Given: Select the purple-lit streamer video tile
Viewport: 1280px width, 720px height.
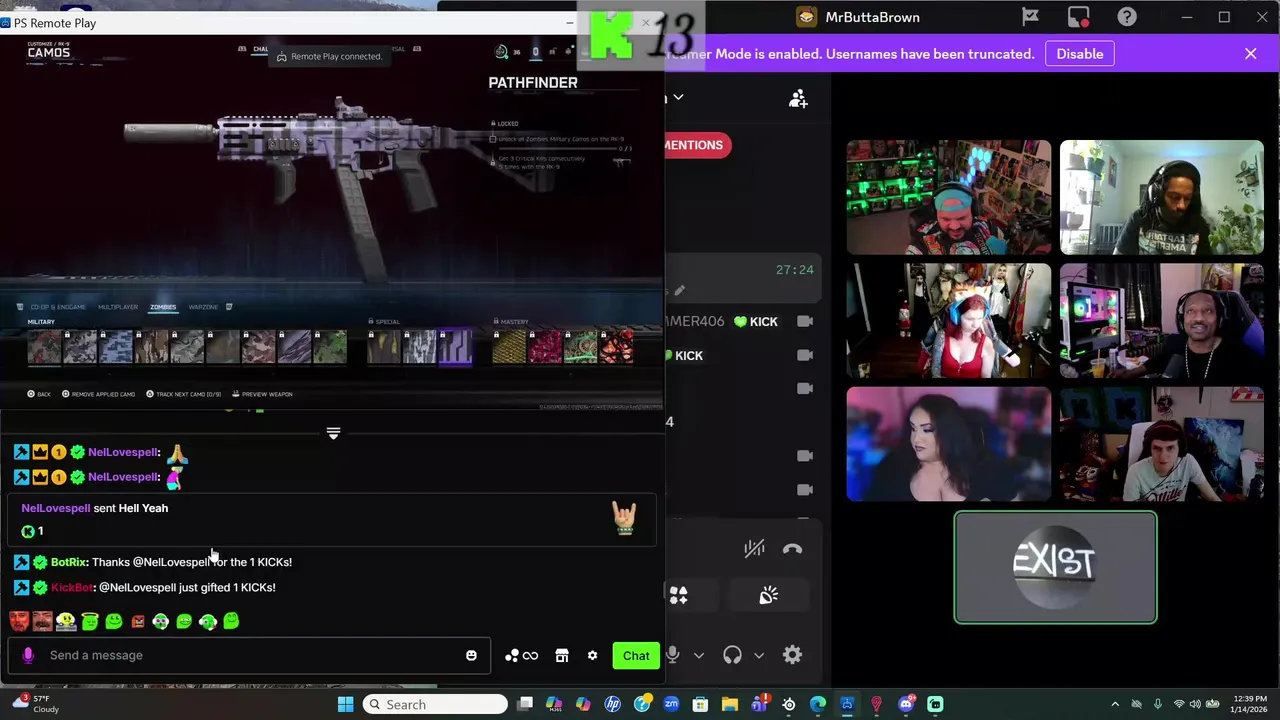Looking at the screenshot, I should point(949,444).
